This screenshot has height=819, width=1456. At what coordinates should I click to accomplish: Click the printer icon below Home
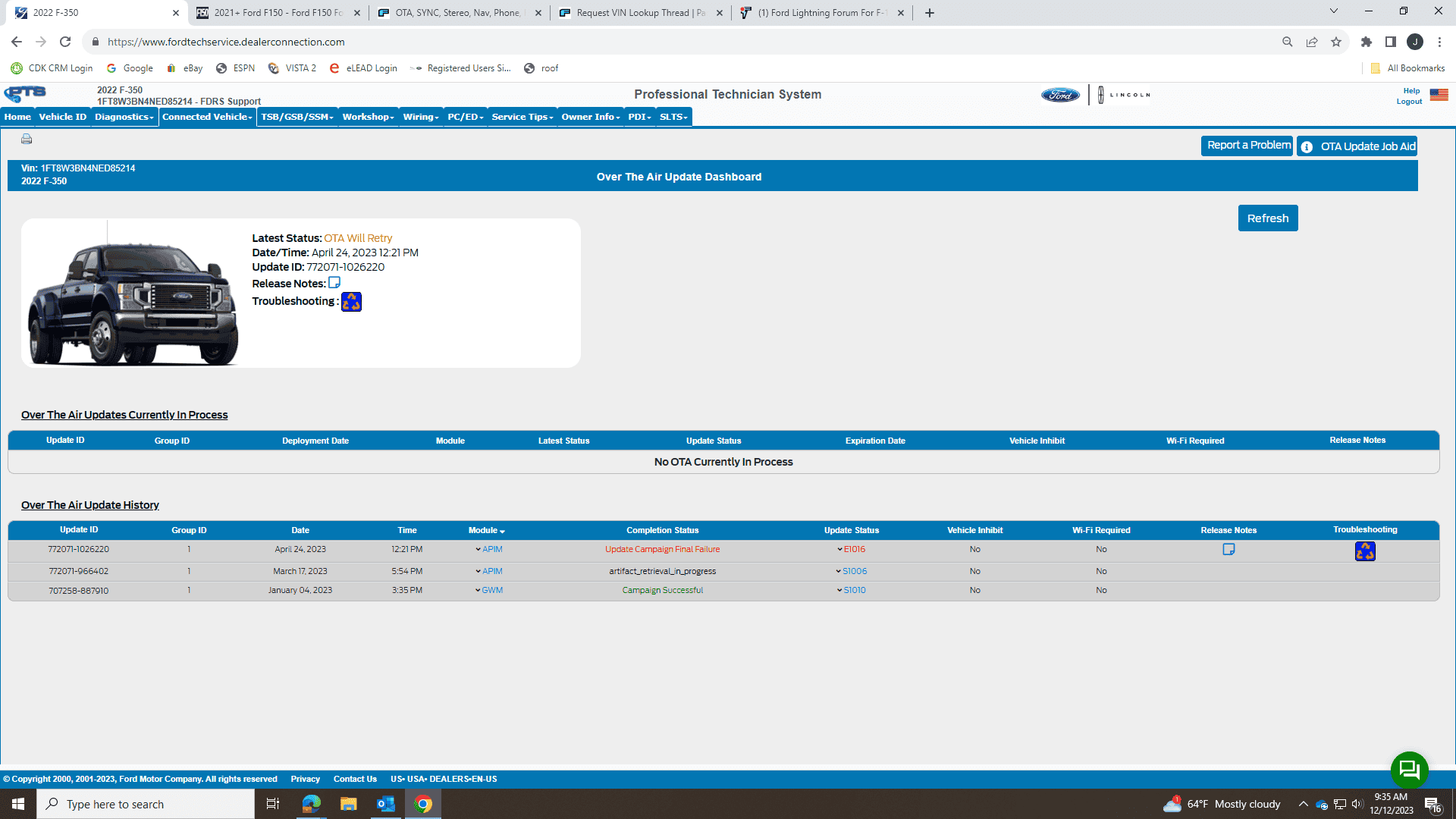(27, 139)
